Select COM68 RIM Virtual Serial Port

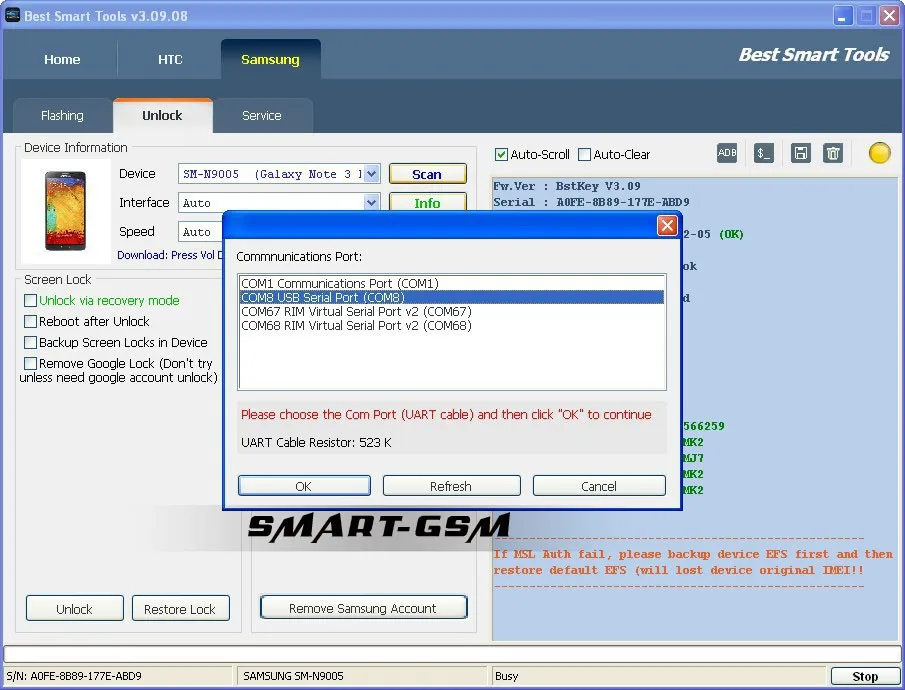click(451, 325)
